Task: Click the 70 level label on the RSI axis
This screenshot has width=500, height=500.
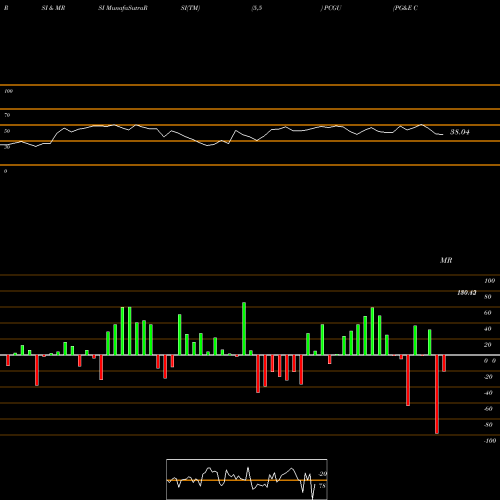Action: [7, 115]
